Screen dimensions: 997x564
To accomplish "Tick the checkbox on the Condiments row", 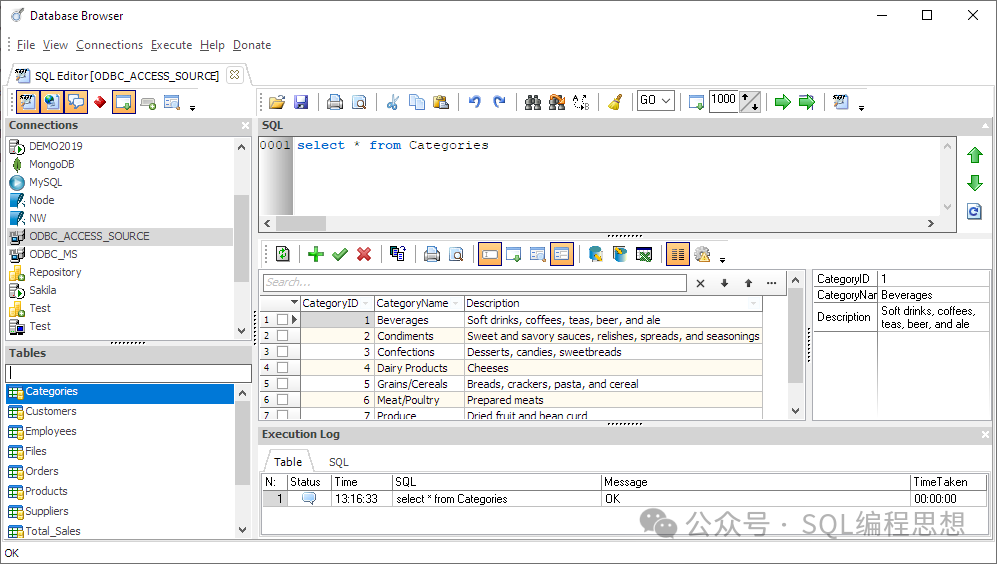I will pos(283,336).
